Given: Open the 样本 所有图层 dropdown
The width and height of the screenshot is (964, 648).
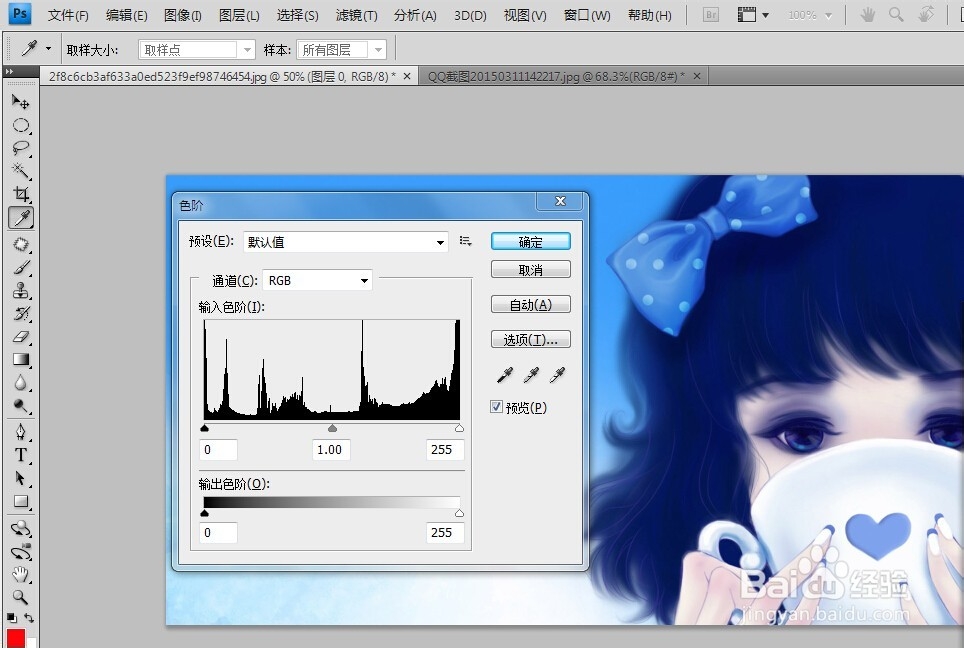Looking at the screenshot, I should click(341, 50).
